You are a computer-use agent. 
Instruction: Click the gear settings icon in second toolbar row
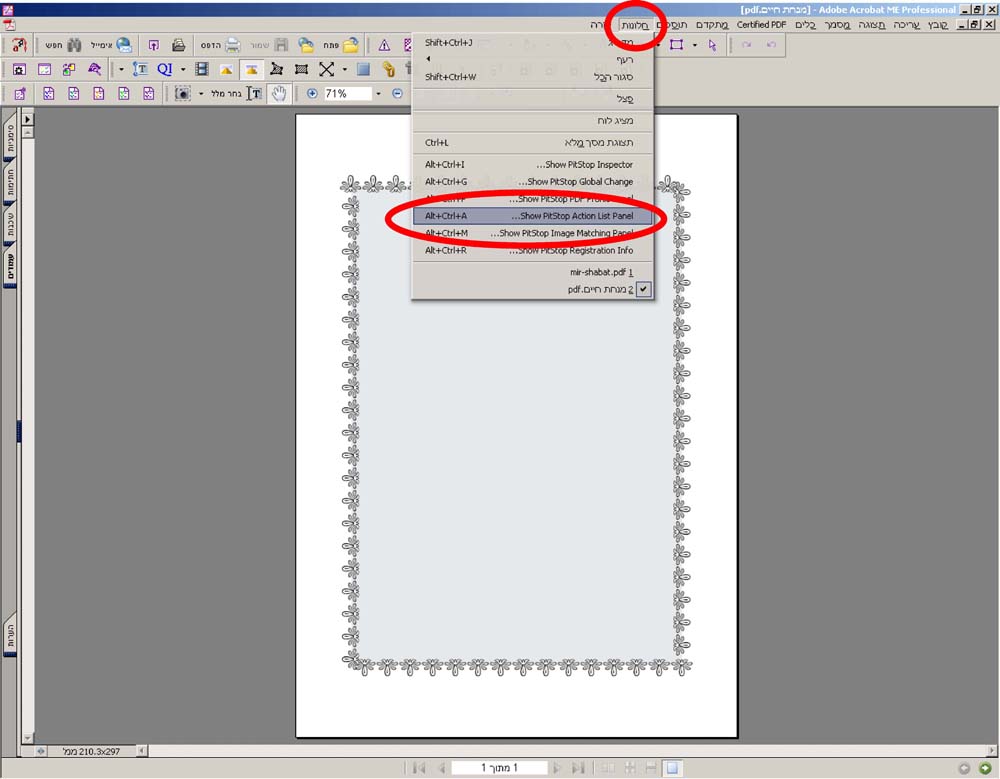tap(19, 70)
